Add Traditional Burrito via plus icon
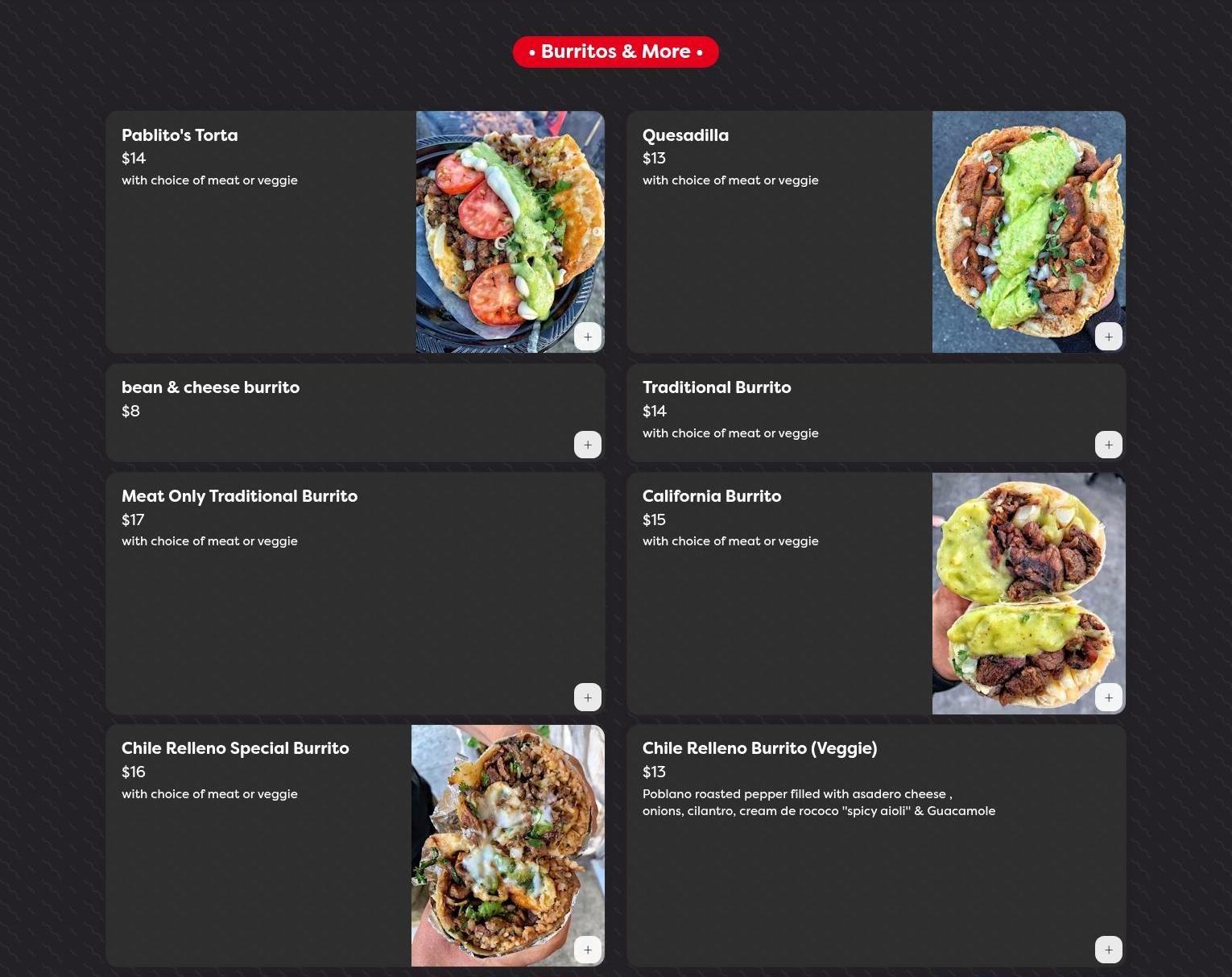 (1109, 445)
